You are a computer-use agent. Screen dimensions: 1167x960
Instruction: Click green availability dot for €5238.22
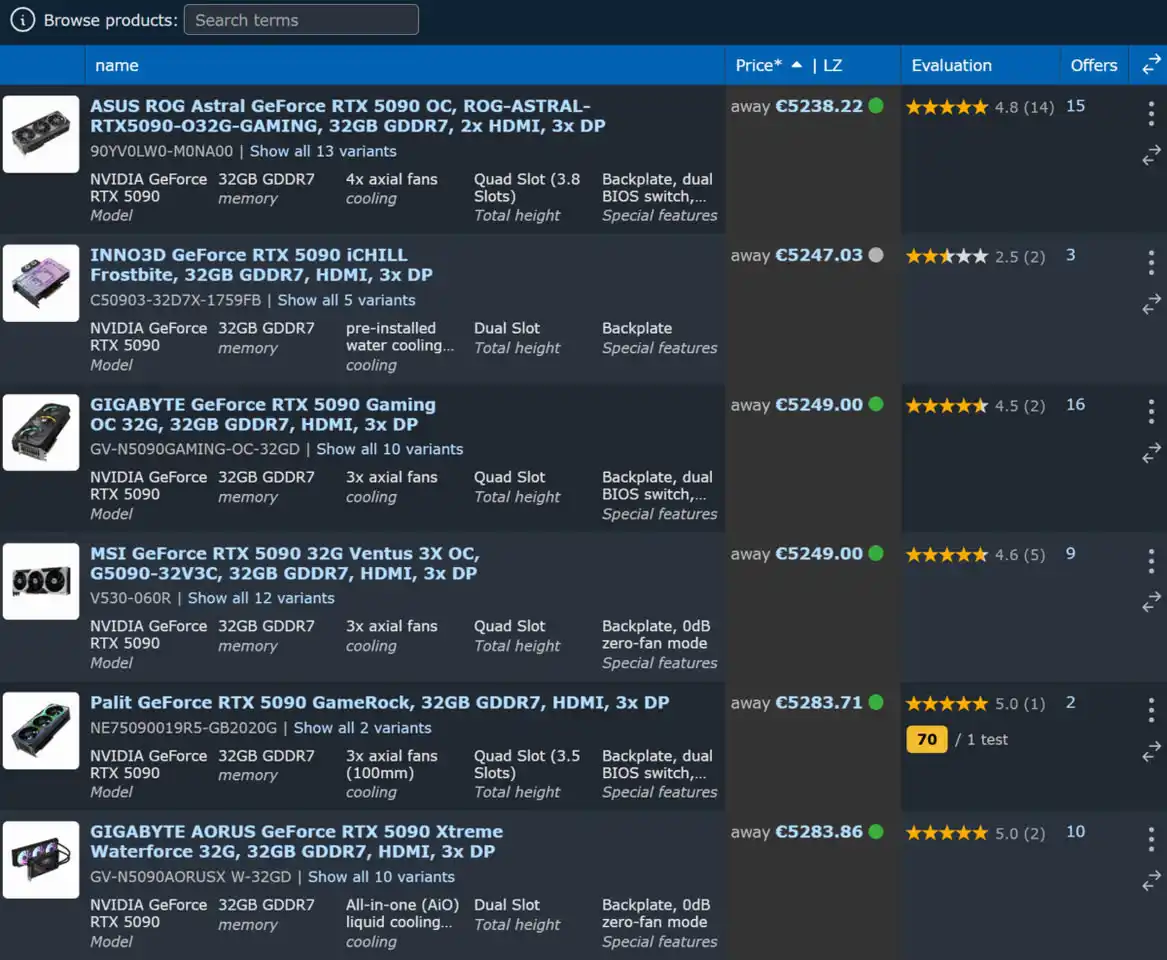tap(876, 106)
